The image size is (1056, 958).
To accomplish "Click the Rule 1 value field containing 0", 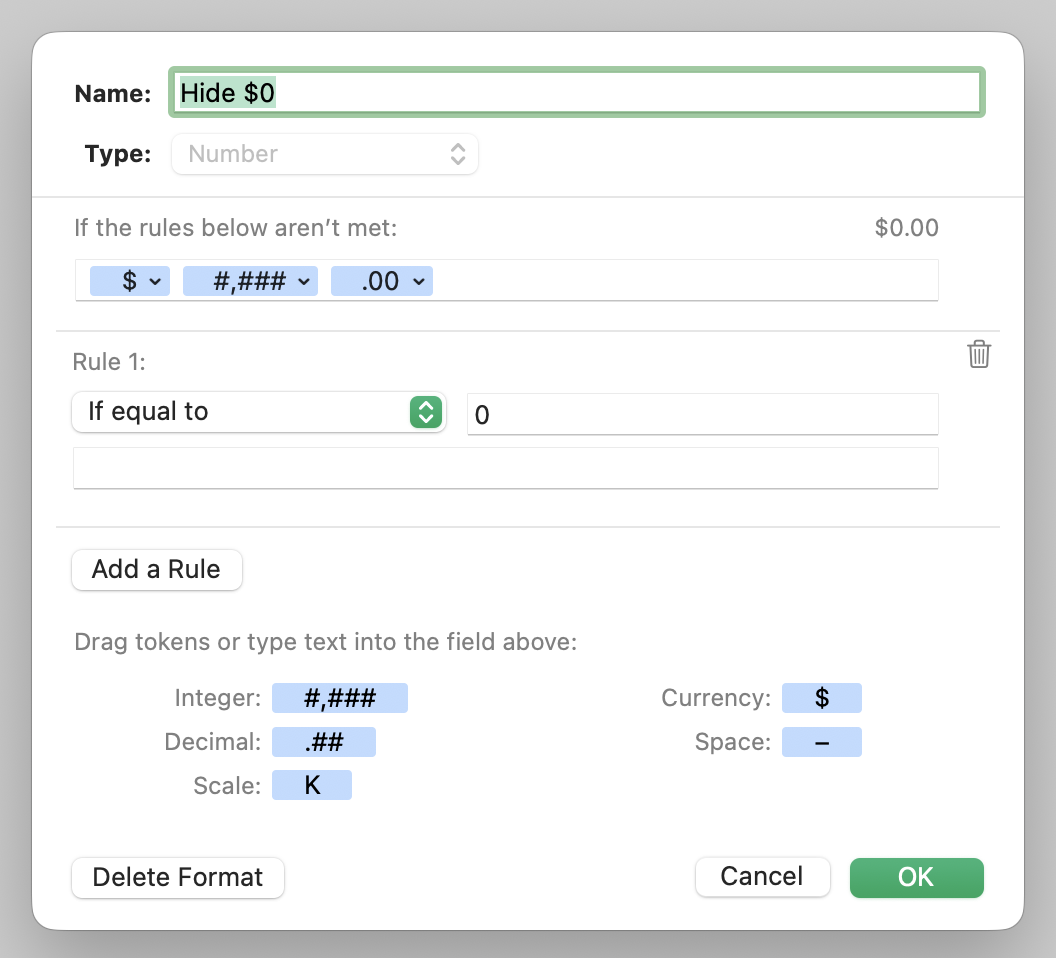I will tap(702, 414).
